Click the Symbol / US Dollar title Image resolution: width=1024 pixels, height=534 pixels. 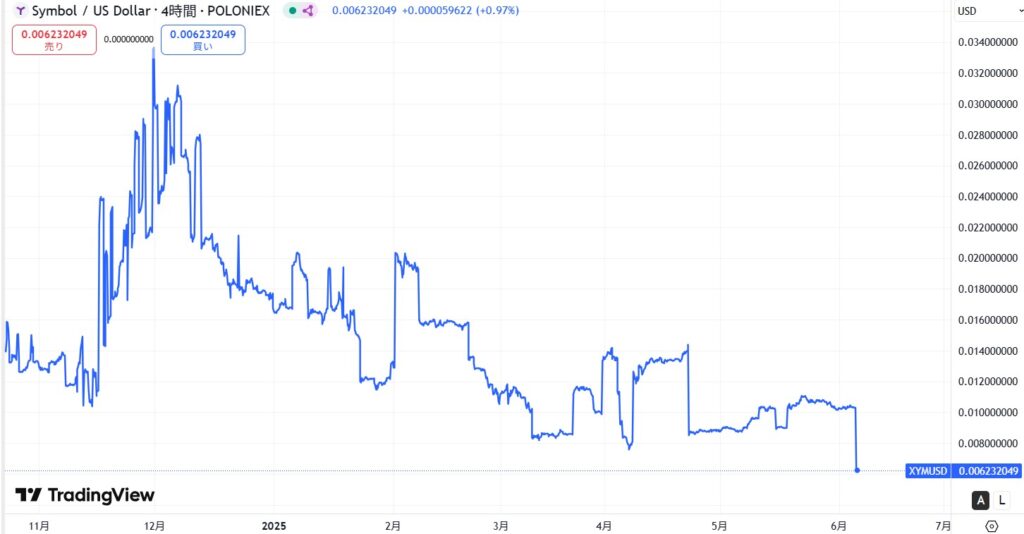(x=91, y=11)
